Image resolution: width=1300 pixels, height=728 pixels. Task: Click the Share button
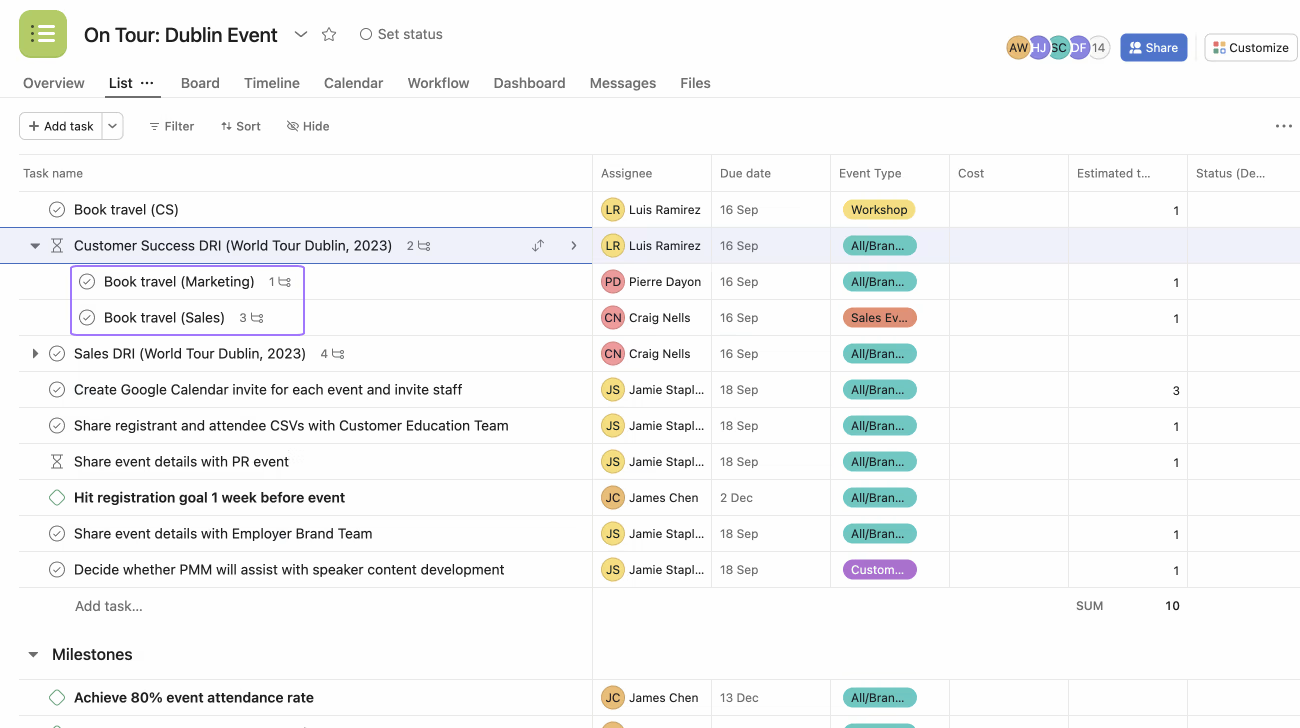tap(1153, 47)
